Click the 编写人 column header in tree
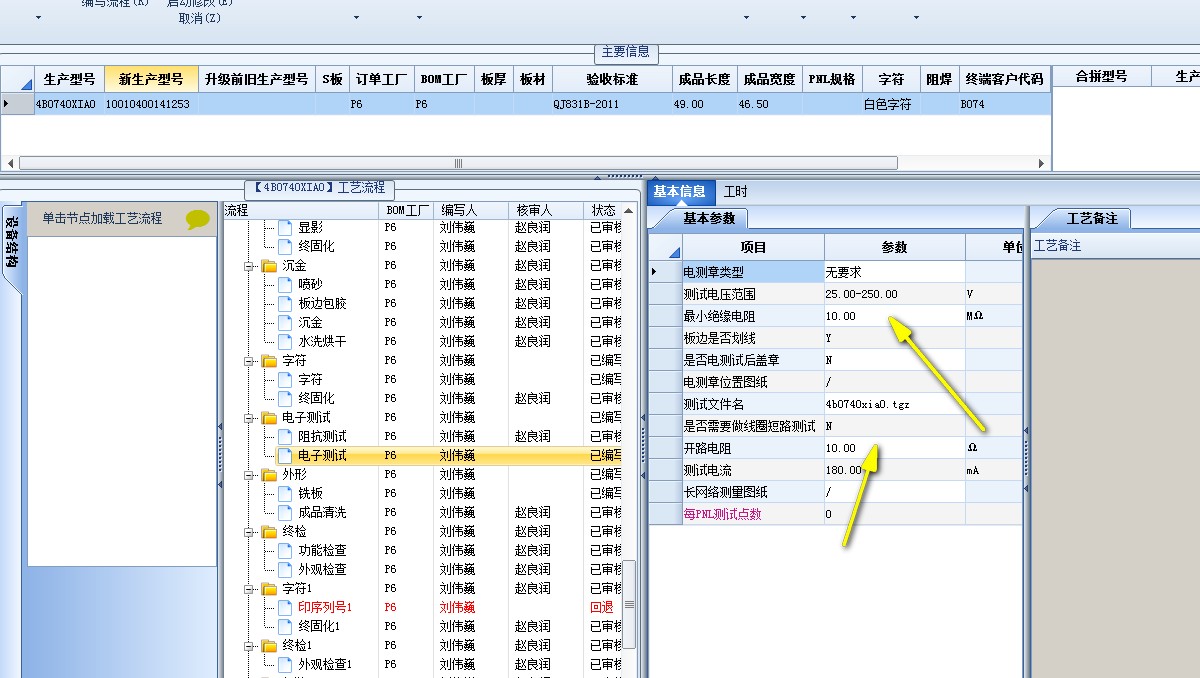The image size is (1200, 678). (471, 210)
